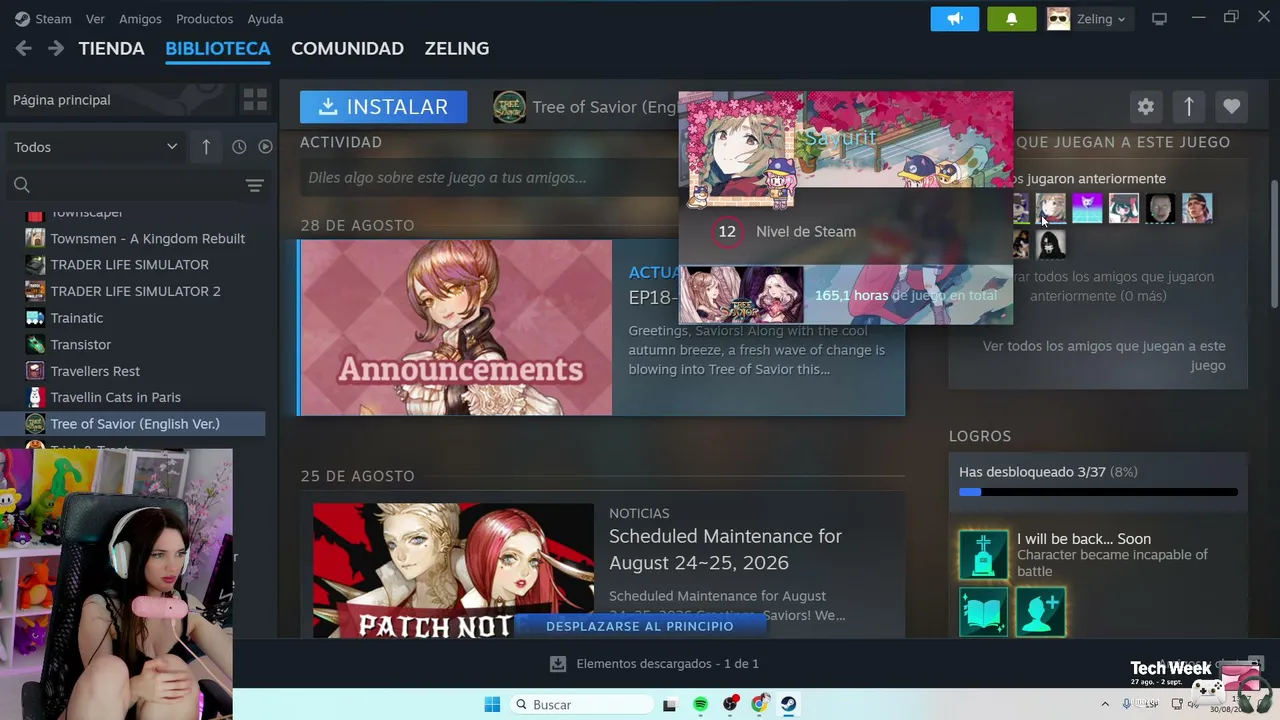Open the Ver menu
The width and height of the screenshot is (1280, 720).
click(x=95, y=19)
